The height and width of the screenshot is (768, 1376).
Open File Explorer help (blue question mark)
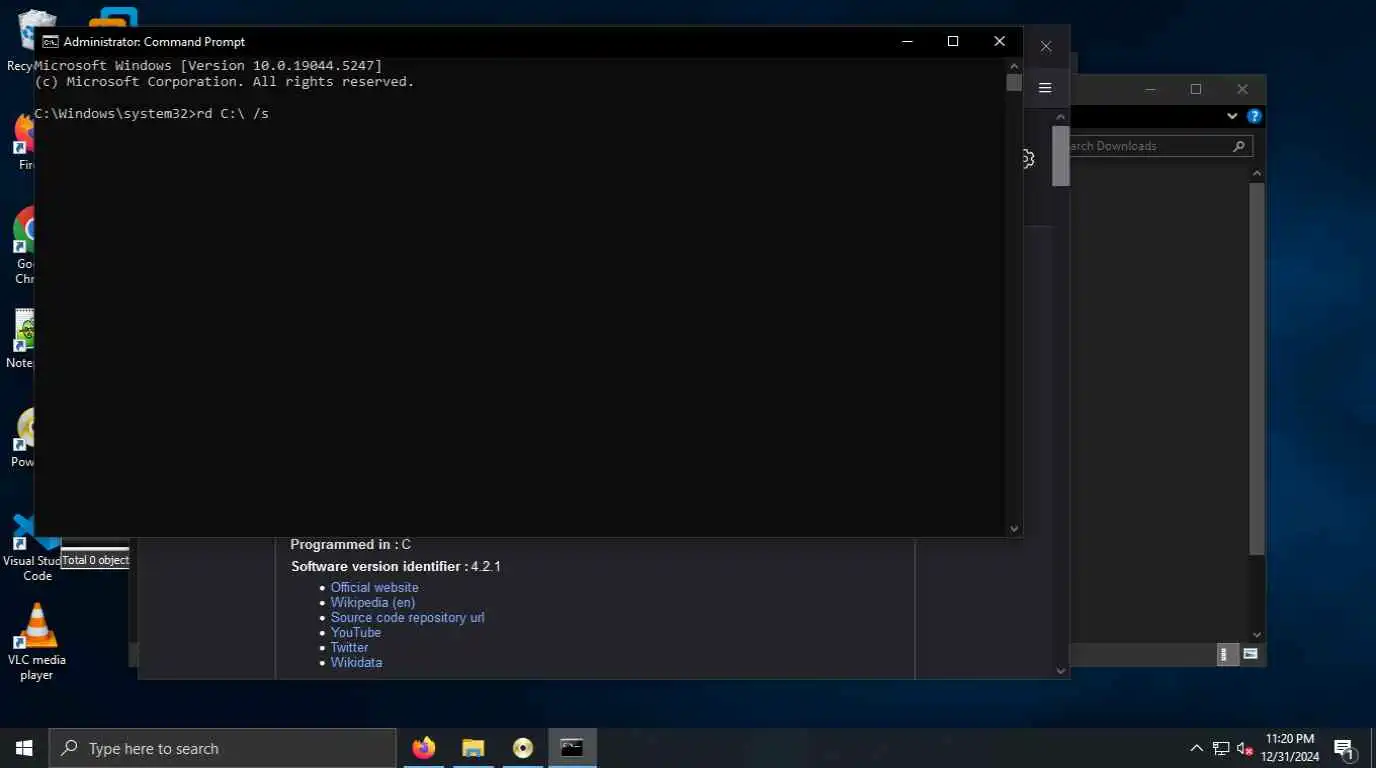[x=1254, y=116]
